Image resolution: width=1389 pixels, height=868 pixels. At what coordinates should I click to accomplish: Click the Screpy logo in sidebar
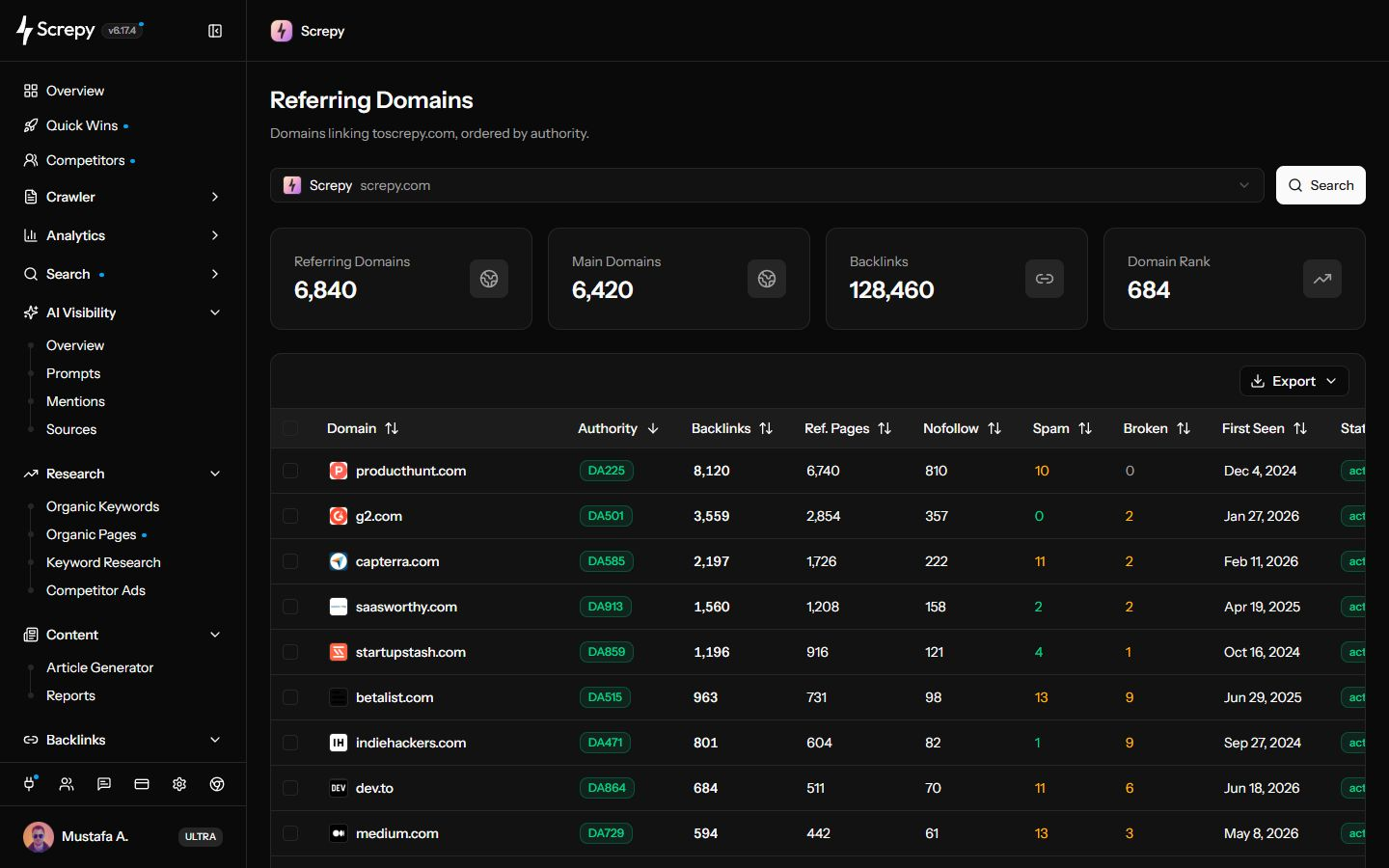tap(55, 30)
